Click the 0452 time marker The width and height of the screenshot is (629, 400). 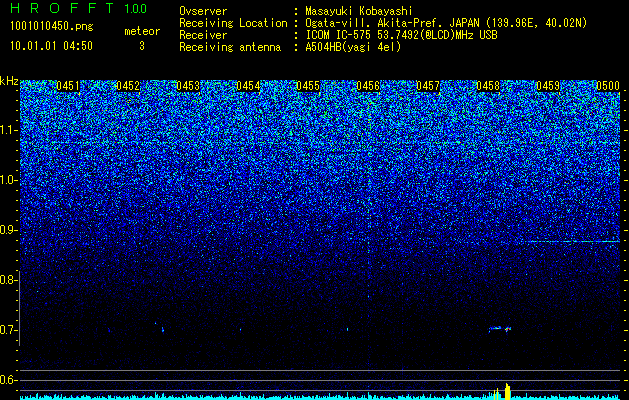[x=128, y=86]
